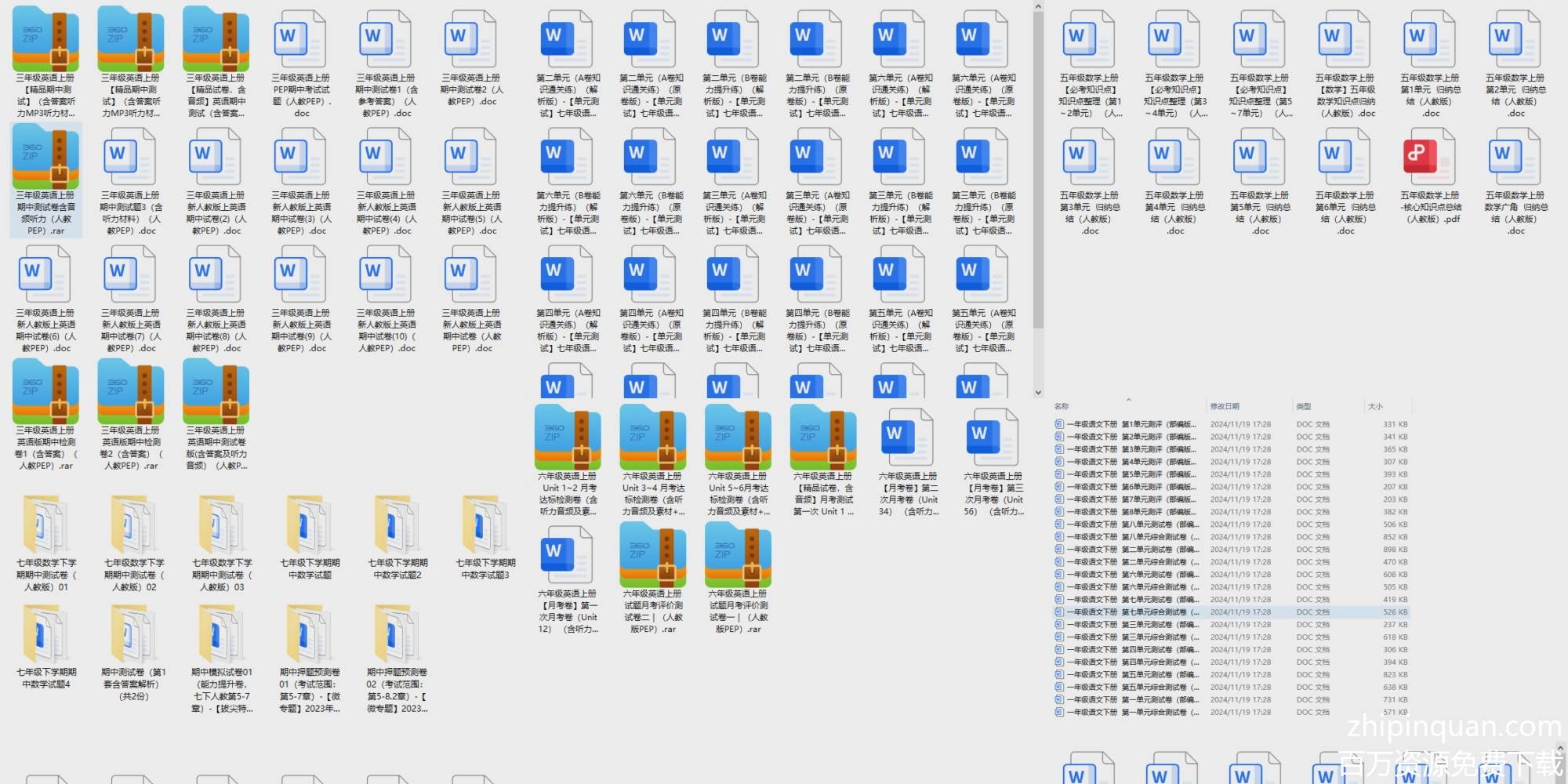Image resolution: width=1568 pixels, height=784 pixels.
Task: Click the 类型 column header
Action: pyautogui.click(x=1304, y=406)
